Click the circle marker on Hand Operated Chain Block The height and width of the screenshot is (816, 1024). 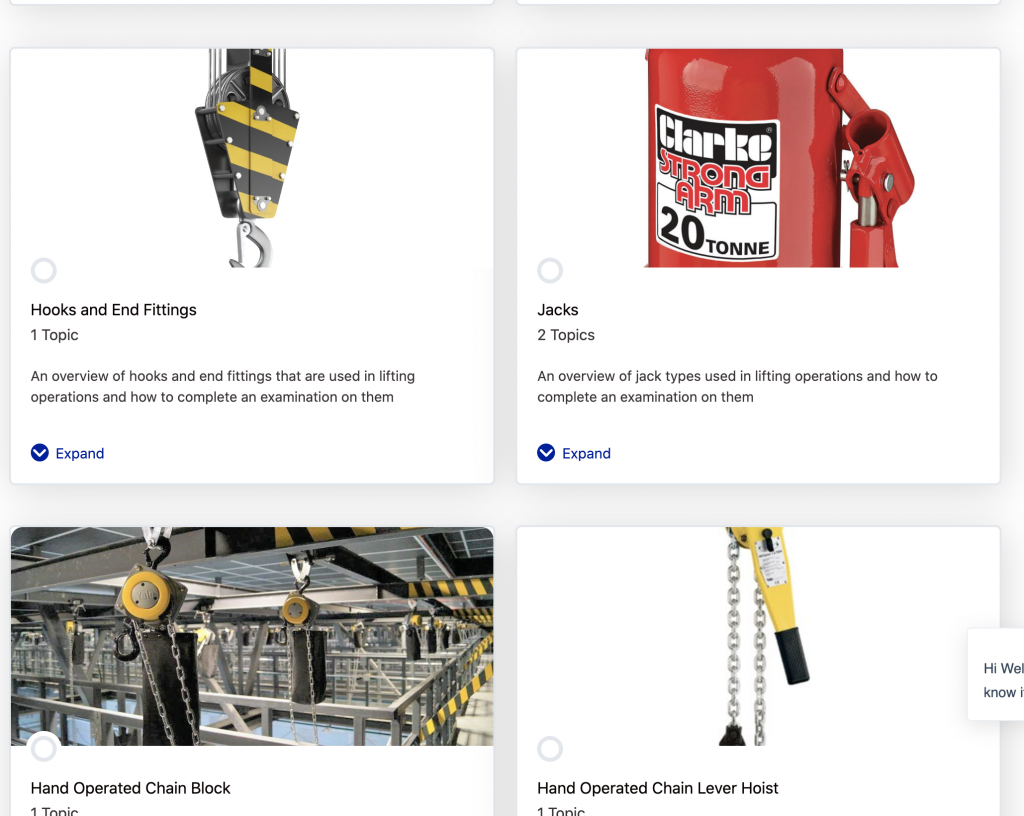coord(44,748)
